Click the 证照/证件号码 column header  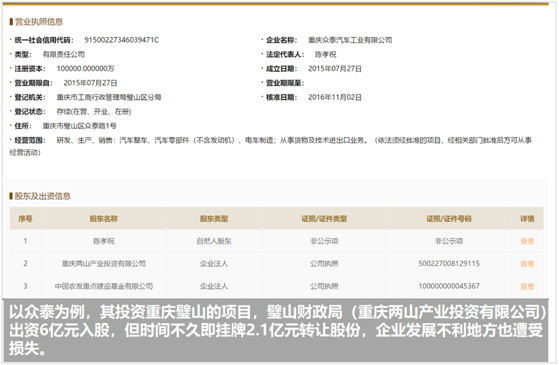click(449, 219)
